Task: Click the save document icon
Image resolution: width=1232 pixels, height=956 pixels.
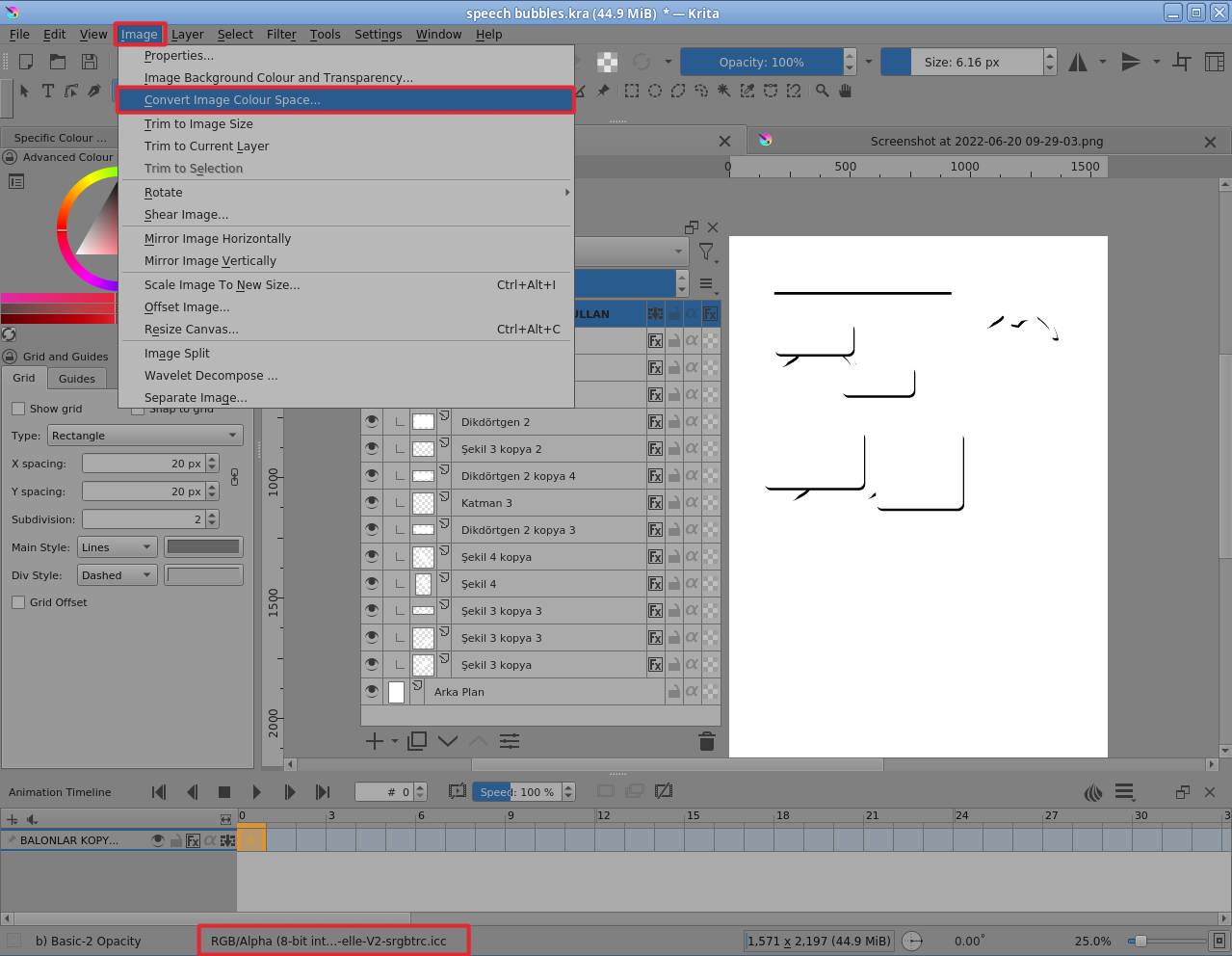Action: click(90, 62)
